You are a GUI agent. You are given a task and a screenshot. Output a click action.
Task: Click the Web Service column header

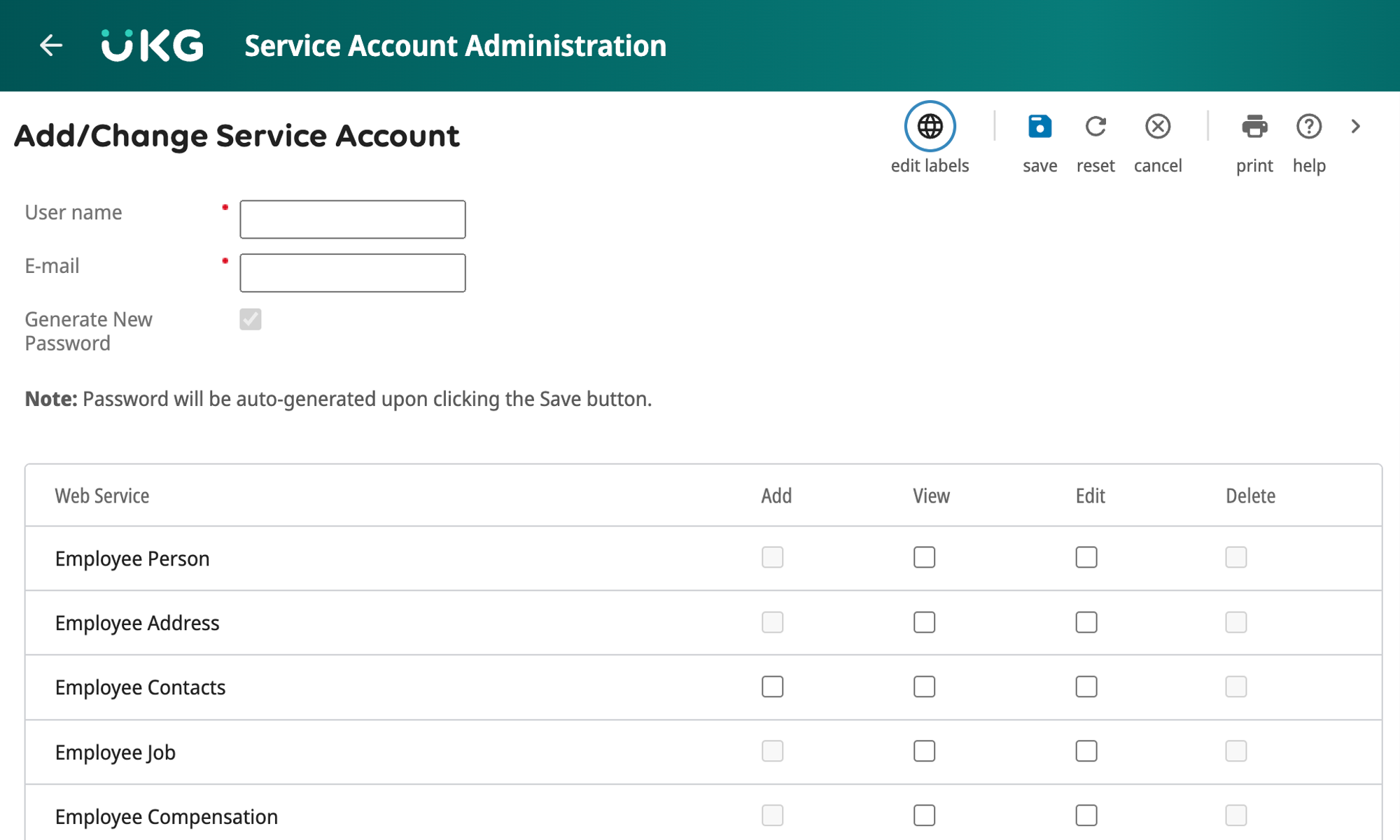(102, 496)
